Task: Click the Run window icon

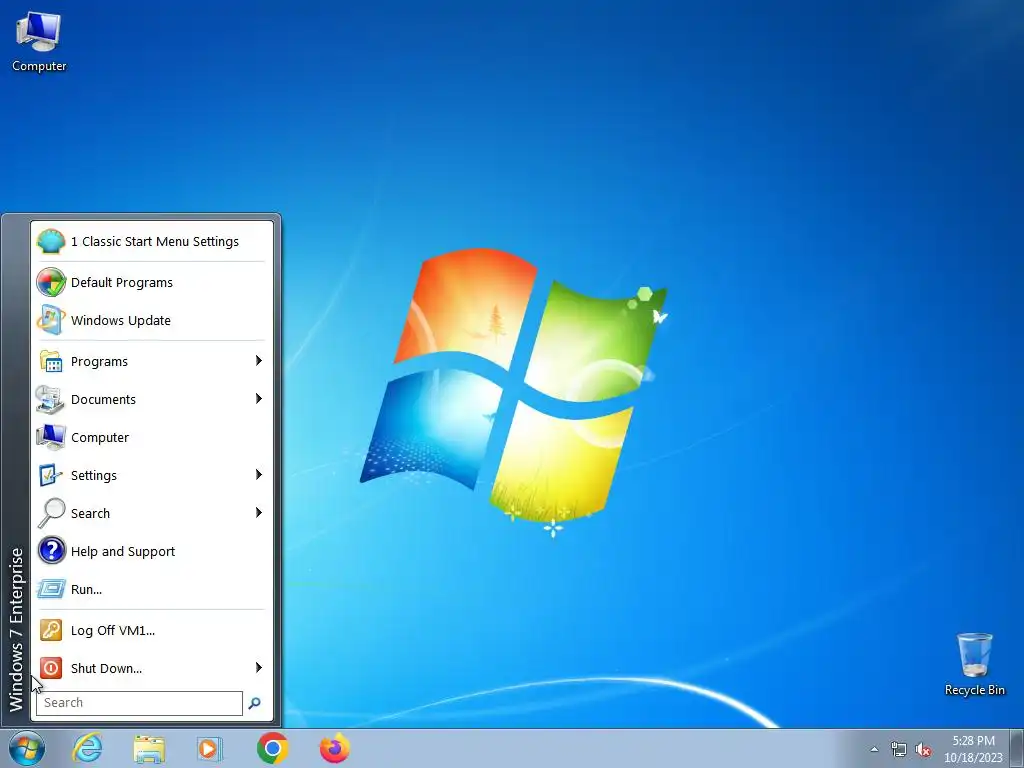Action: tap(51, 589)
